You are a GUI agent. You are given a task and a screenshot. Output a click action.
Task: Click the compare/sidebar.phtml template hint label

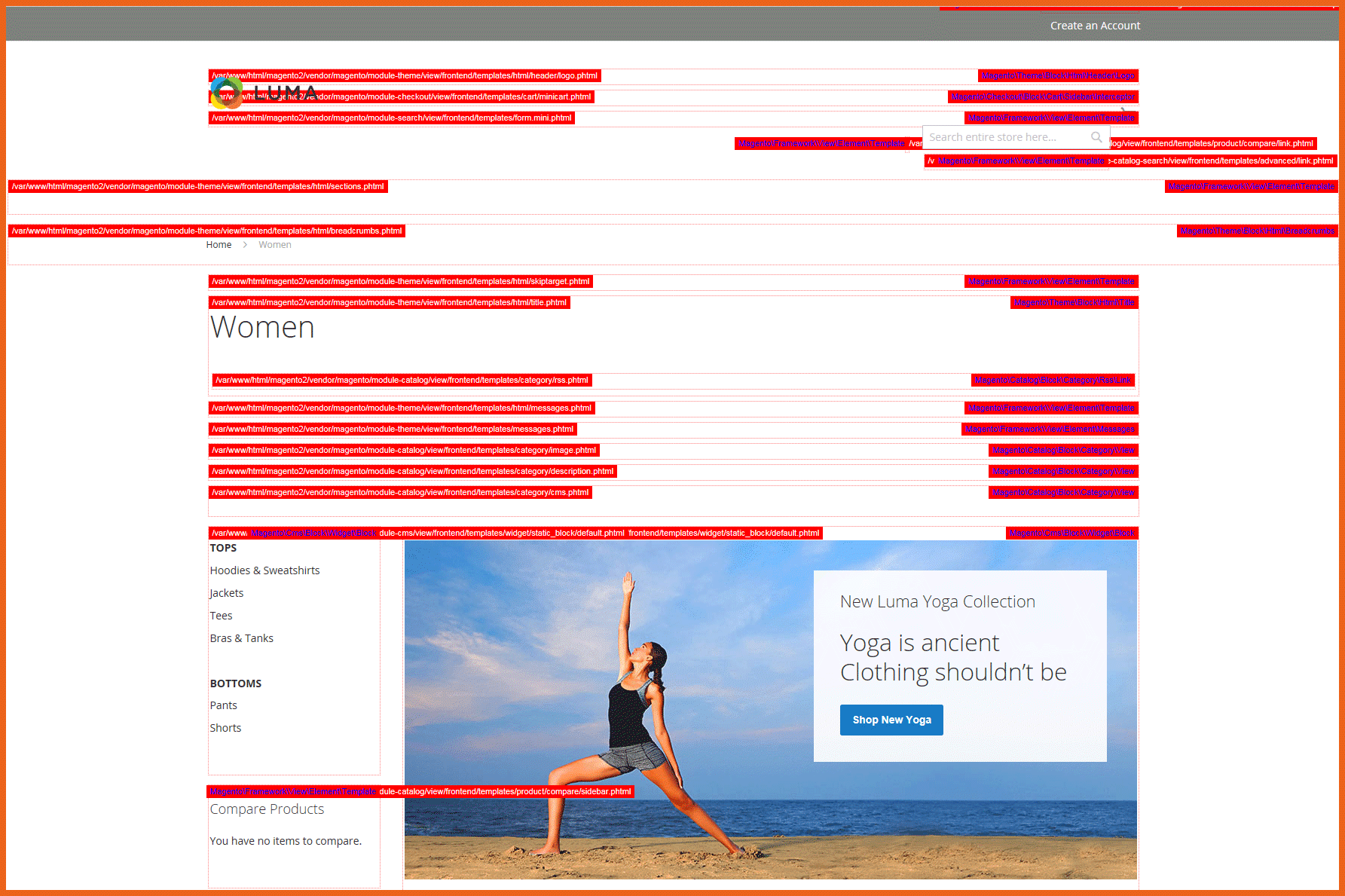pyautogui.click(x=505, y=791)
